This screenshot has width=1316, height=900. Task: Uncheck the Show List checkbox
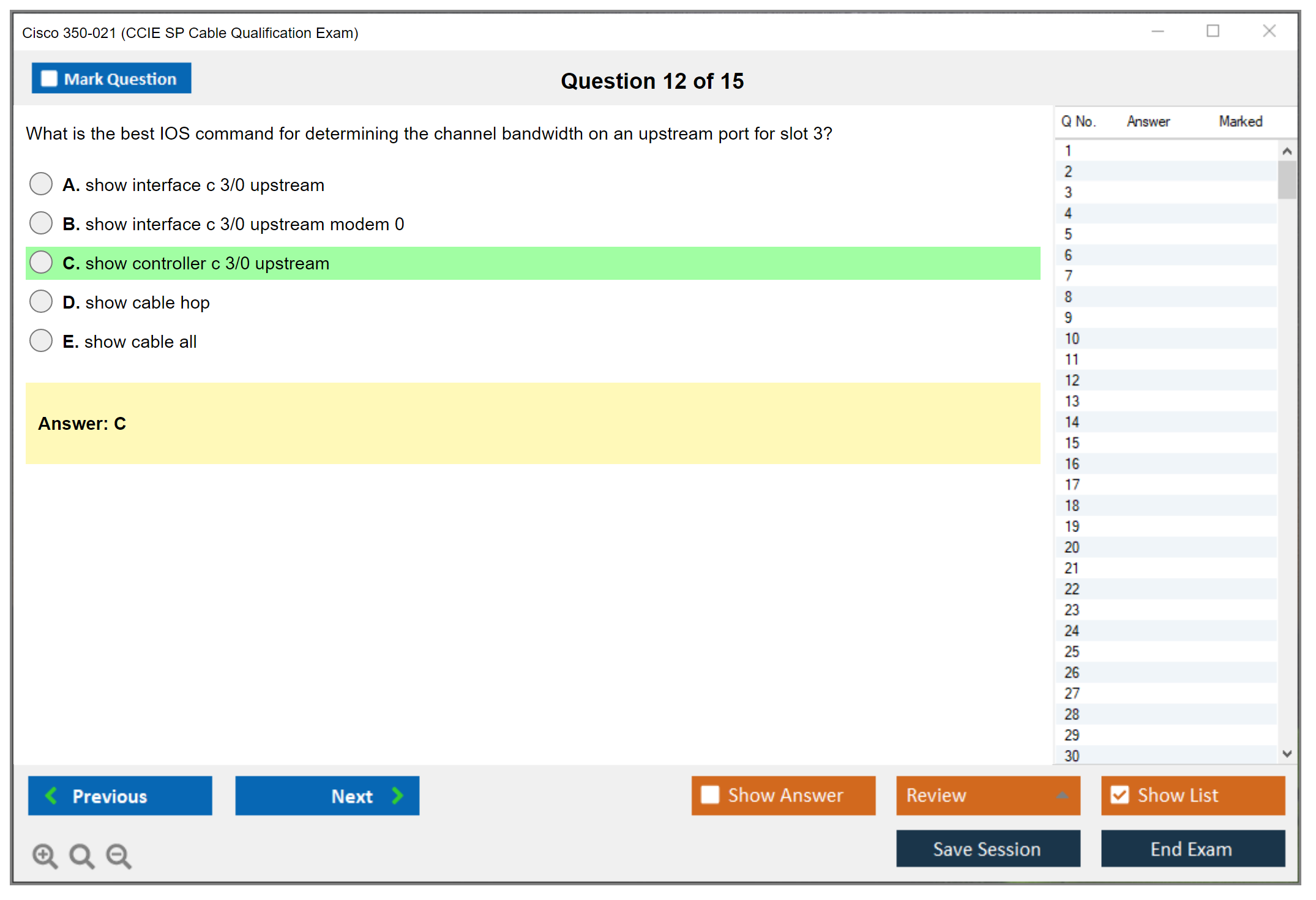coord(1120,795)
